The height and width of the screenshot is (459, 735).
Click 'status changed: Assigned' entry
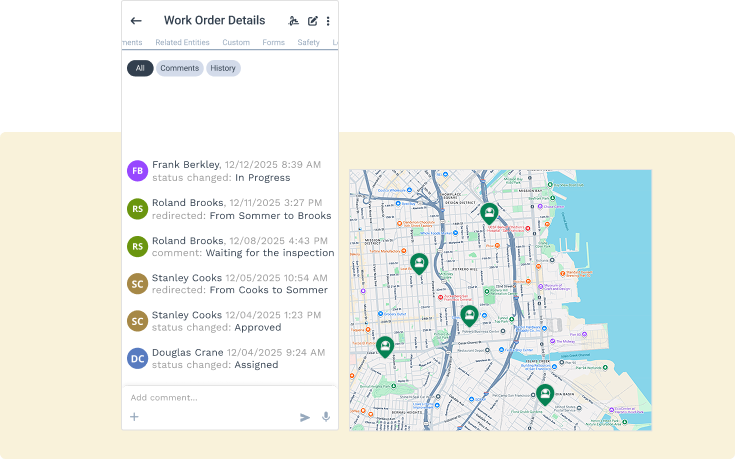pyautogui.click(x=215, y=365)
